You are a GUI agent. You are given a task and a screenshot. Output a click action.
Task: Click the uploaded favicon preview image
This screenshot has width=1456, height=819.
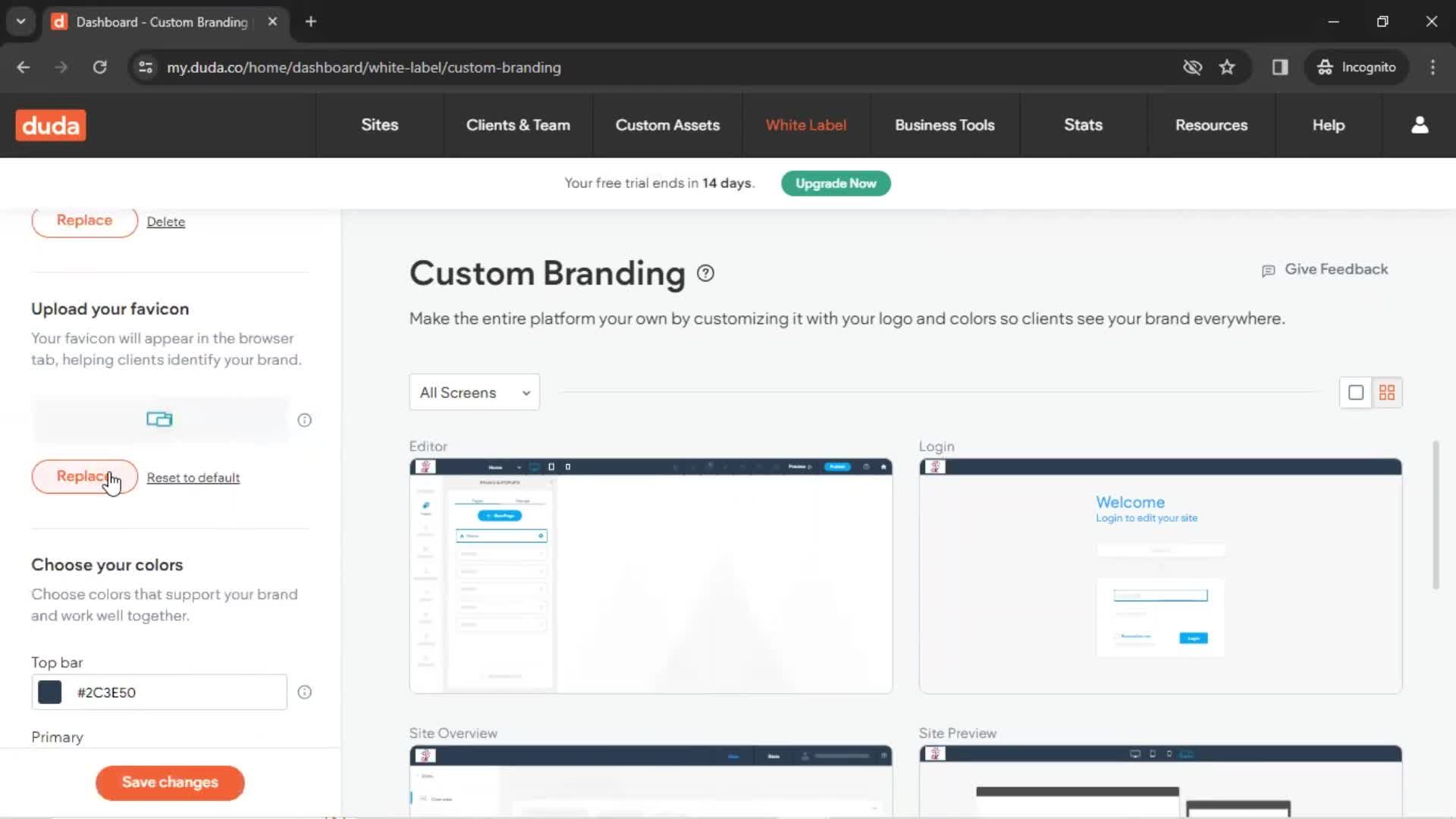pos(159,419)
